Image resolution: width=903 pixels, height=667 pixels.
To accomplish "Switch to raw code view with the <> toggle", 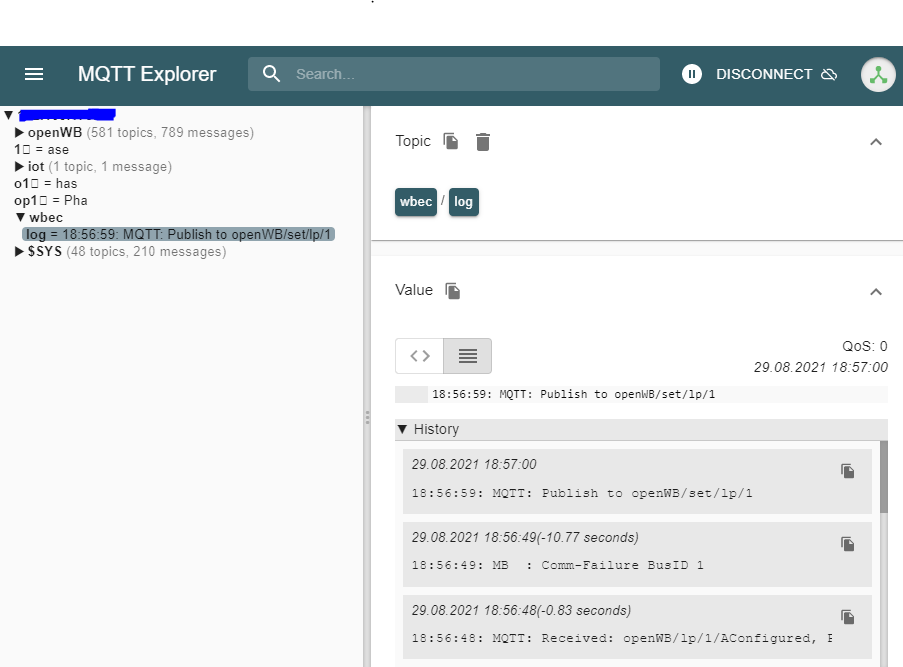I will coord(419,355).
